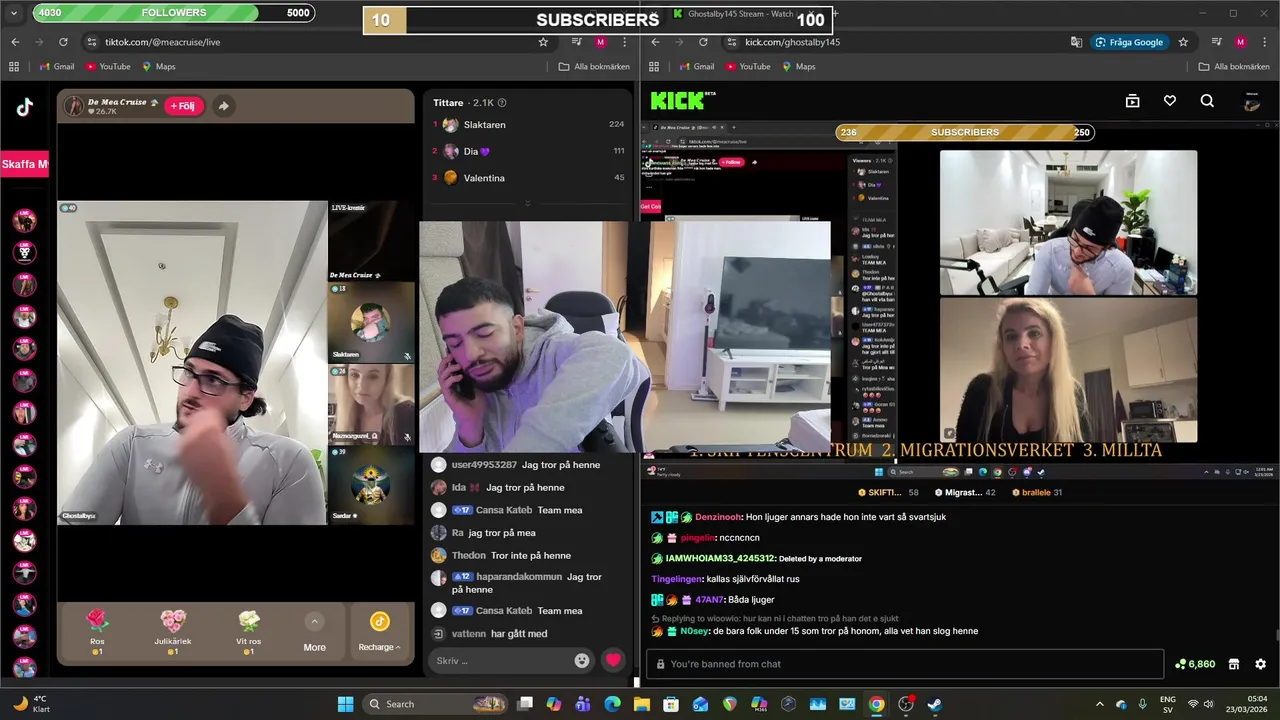
Task: Toggle the microphone icon in system tray
Action: click(x=1143, y=704)
